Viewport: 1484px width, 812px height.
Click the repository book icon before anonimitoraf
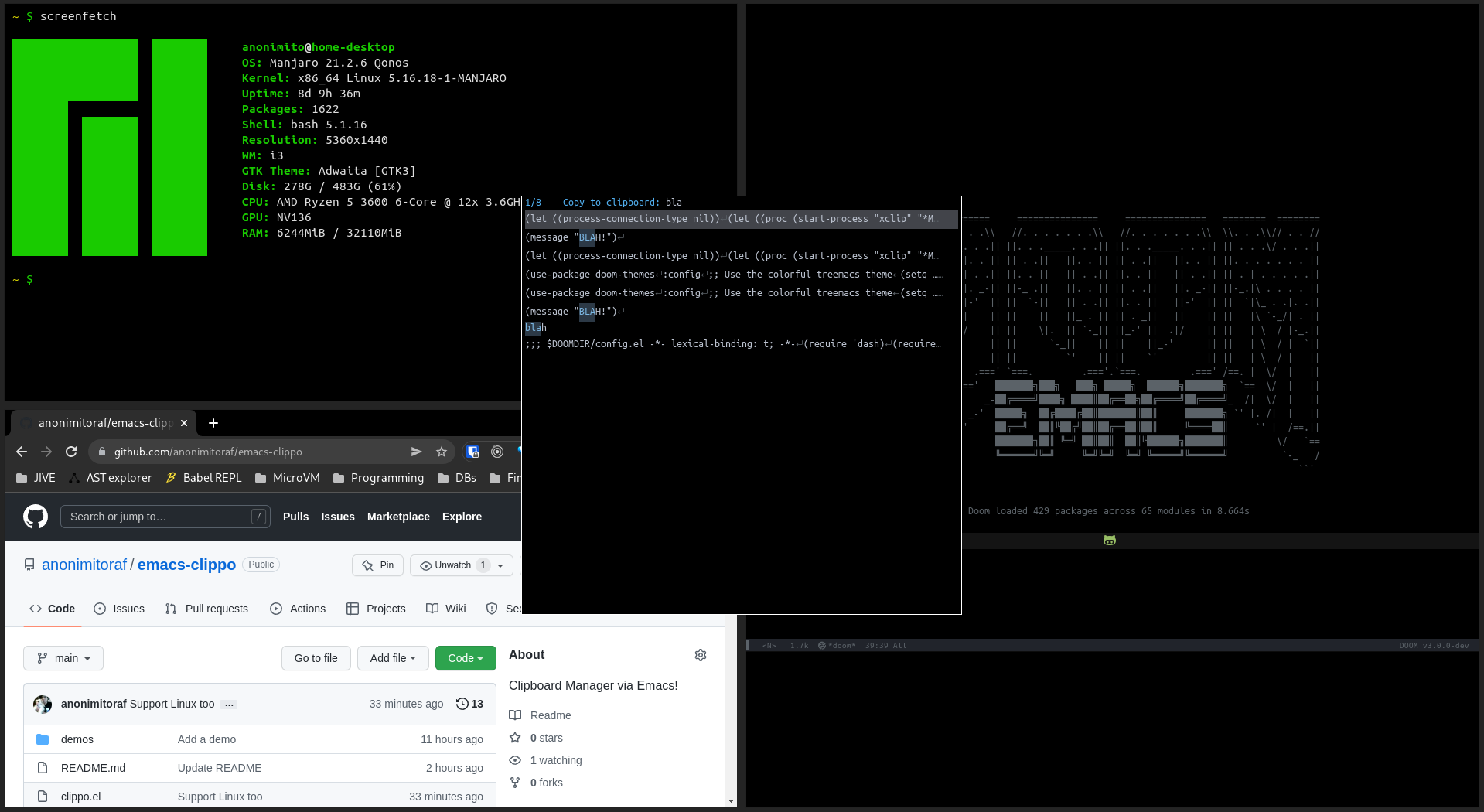click(x=29, y=565)
